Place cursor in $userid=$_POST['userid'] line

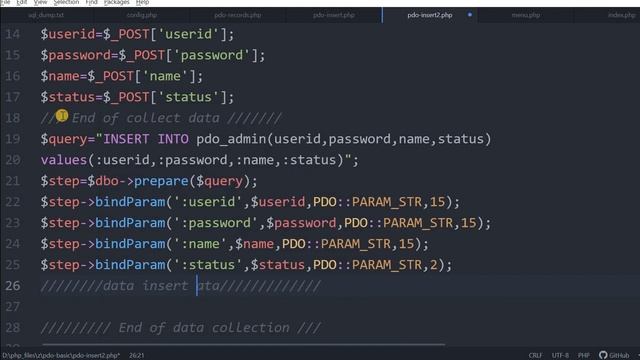[138, 34]
